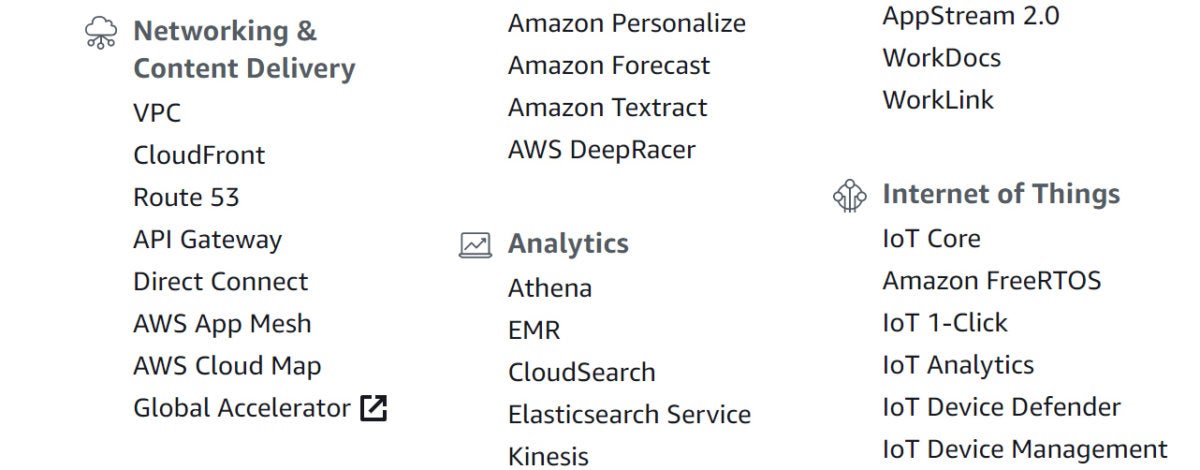Click the Networking & Content Delivery cloud icon

pos(100,33)
